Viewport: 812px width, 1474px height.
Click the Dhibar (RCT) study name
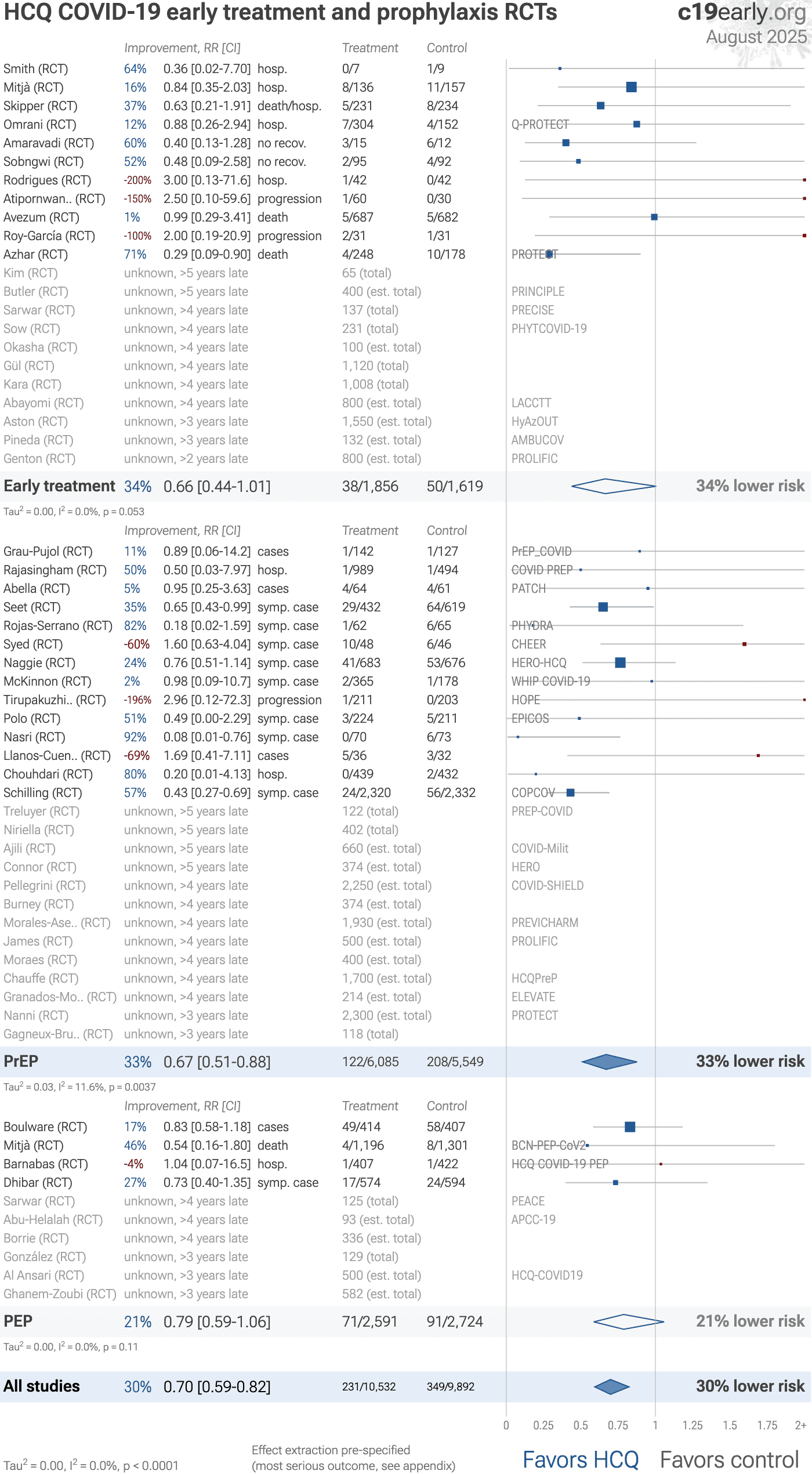tap(38, 1183)
